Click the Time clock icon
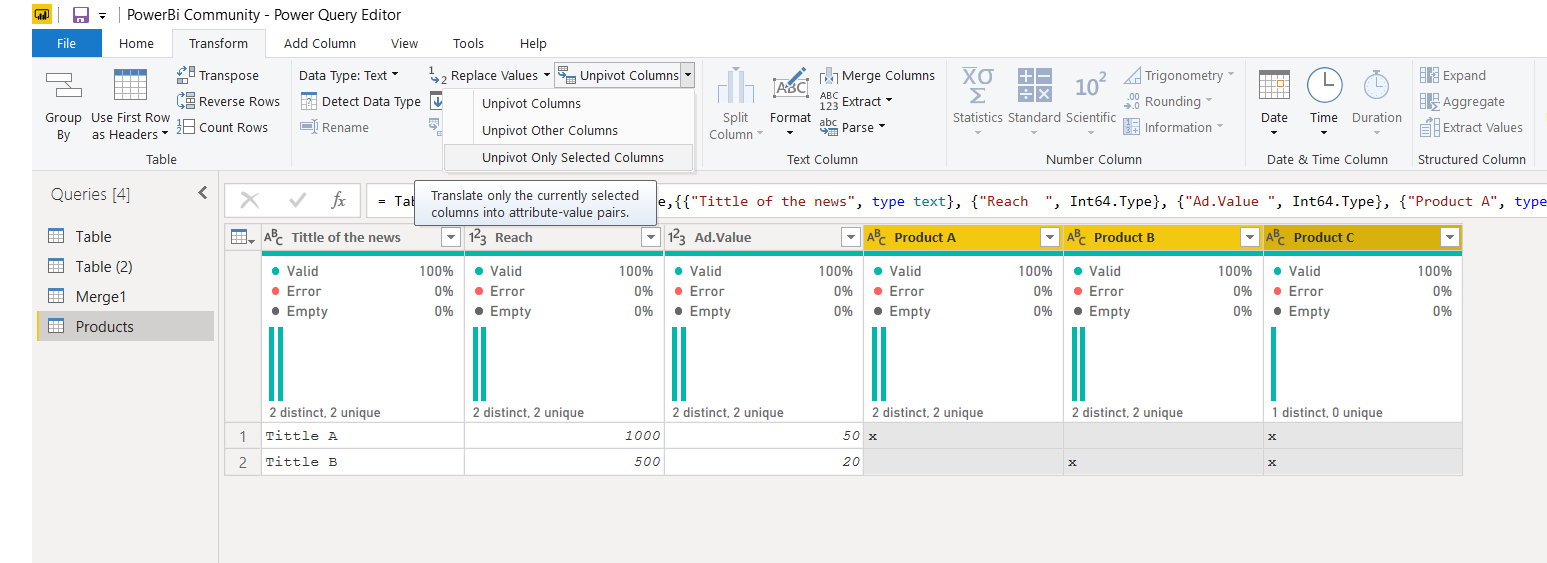The height and width of the screenshot is (563, 1547). tap(1325, 86)
